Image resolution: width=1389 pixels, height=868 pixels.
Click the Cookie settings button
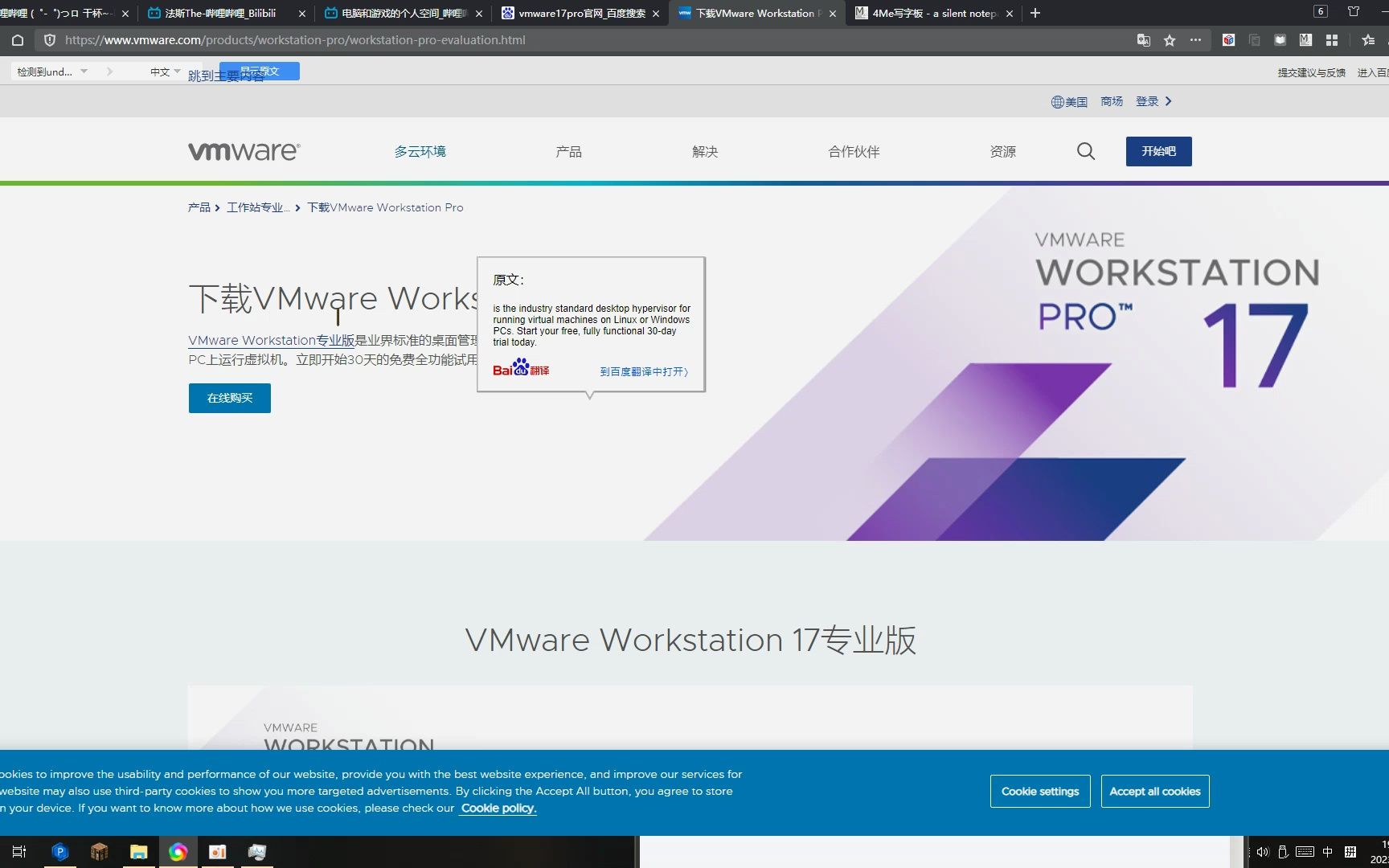point(1040,792)
